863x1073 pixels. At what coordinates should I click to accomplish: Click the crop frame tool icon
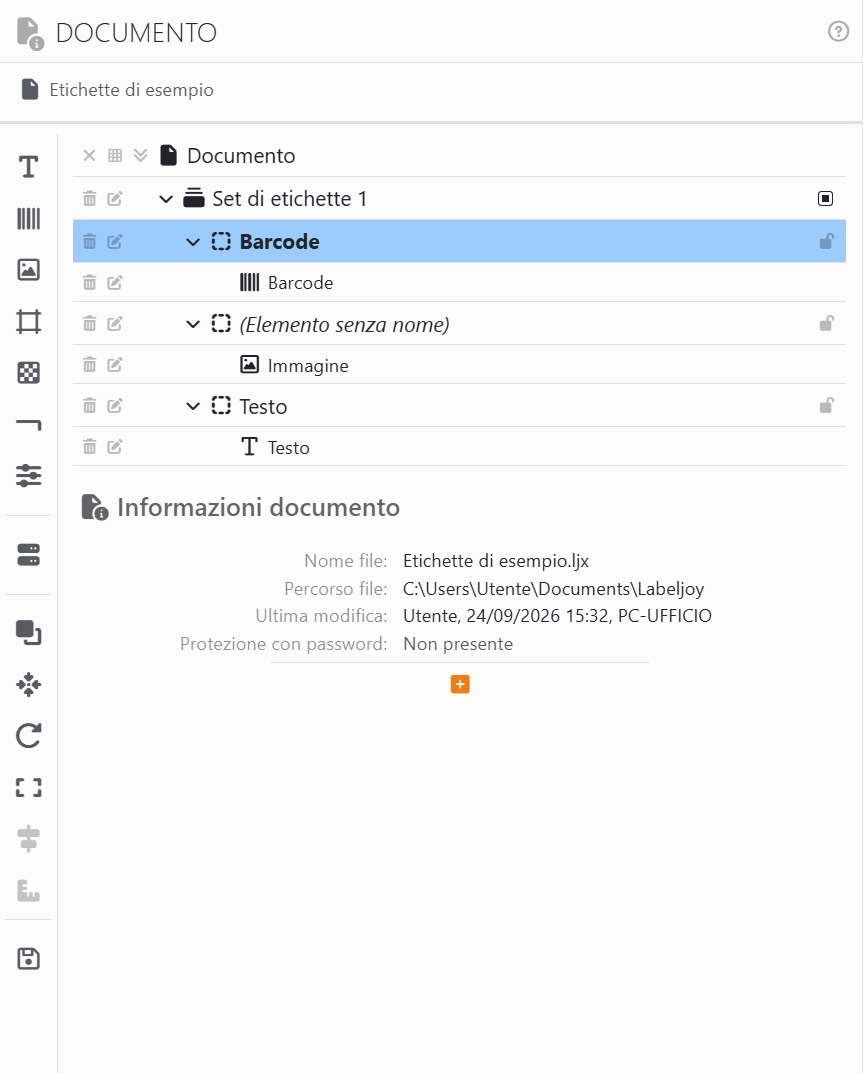(28, 322)
